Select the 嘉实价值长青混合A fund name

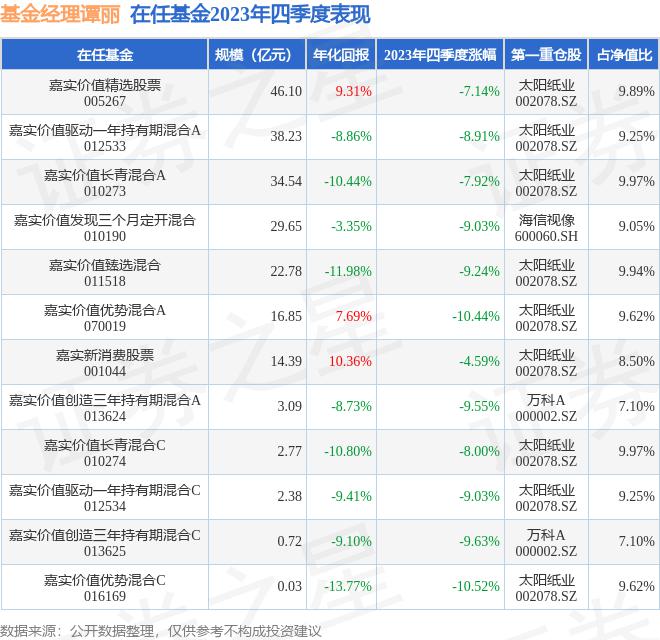[x=104, y=174]
